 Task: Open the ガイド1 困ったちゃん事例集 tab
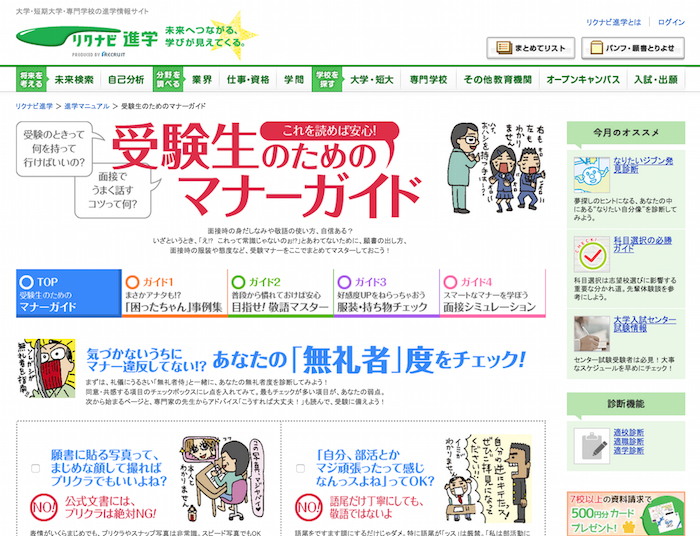tap(175, 293)
